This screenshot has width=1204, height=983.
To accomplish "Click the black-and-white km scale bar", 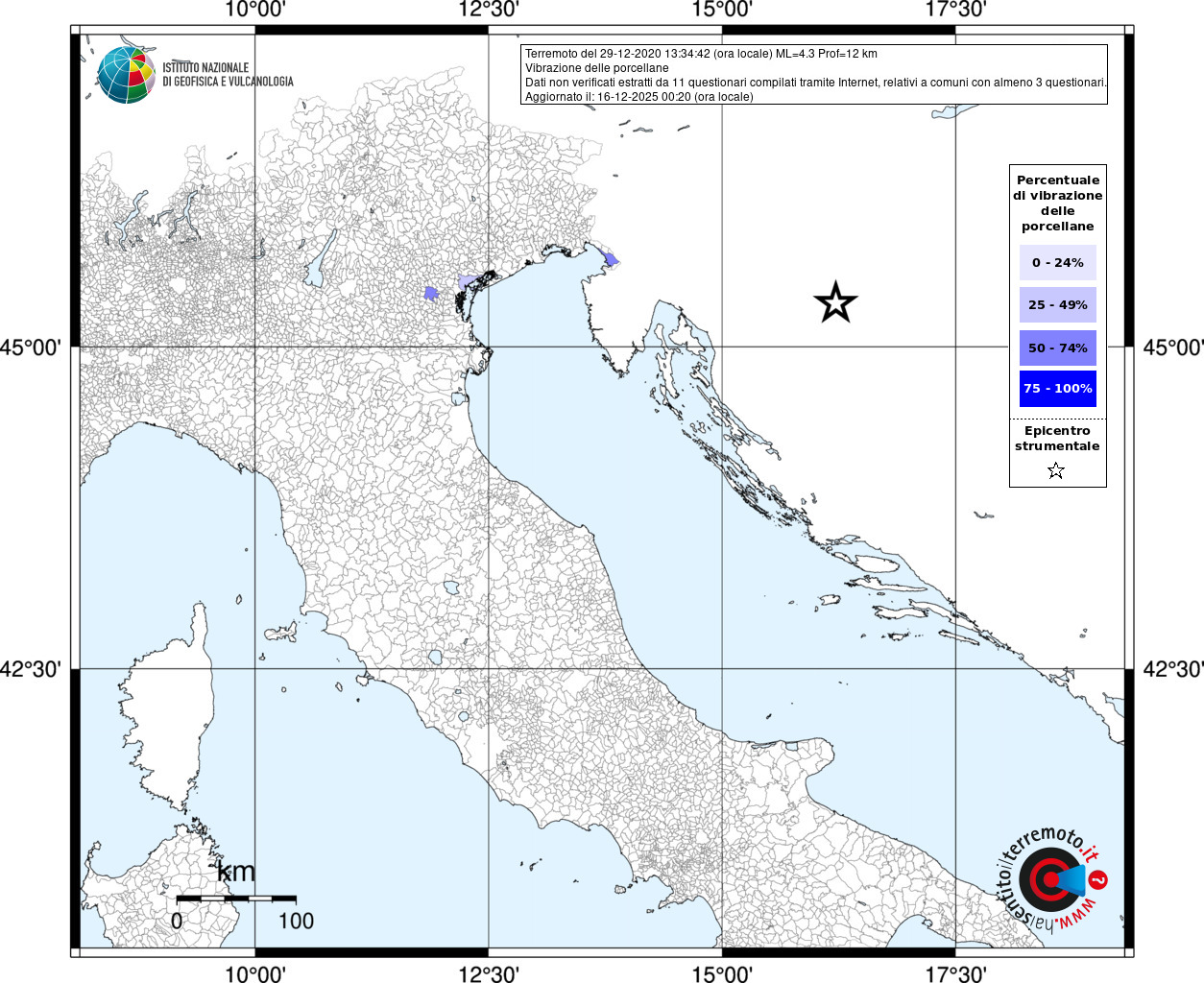I will (x=236, y=899).
